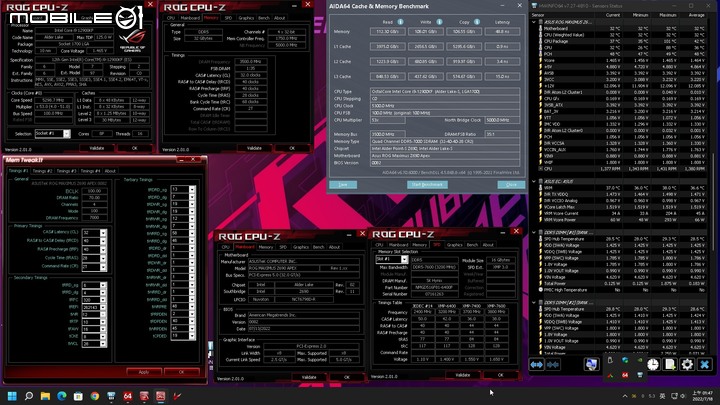Open SPD tab in CPU-Z Memory window
This screenshot has height=405, width=720.
point(228,18)
